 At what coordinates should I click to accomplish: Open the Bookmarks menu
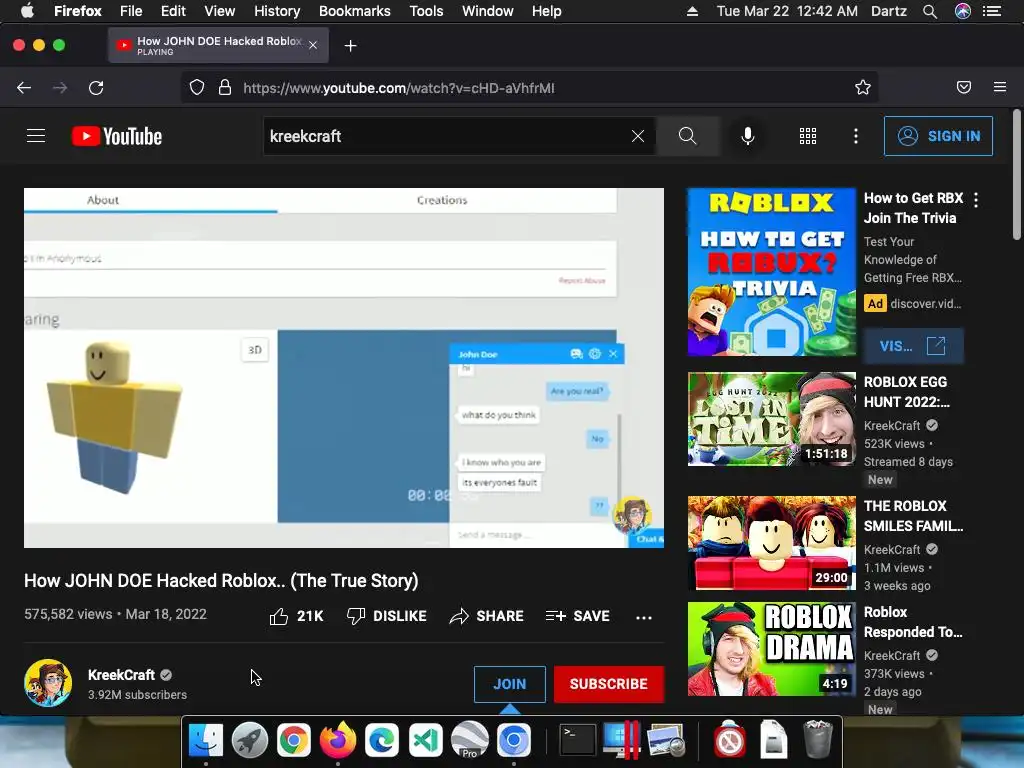[355, 11]
